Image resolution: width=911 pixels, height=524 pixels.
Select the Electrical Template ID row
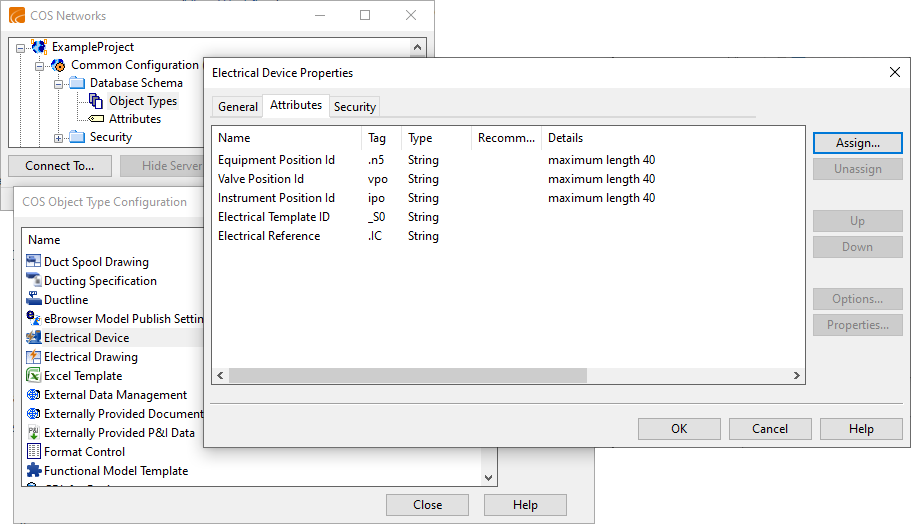[x=273, y=217]
